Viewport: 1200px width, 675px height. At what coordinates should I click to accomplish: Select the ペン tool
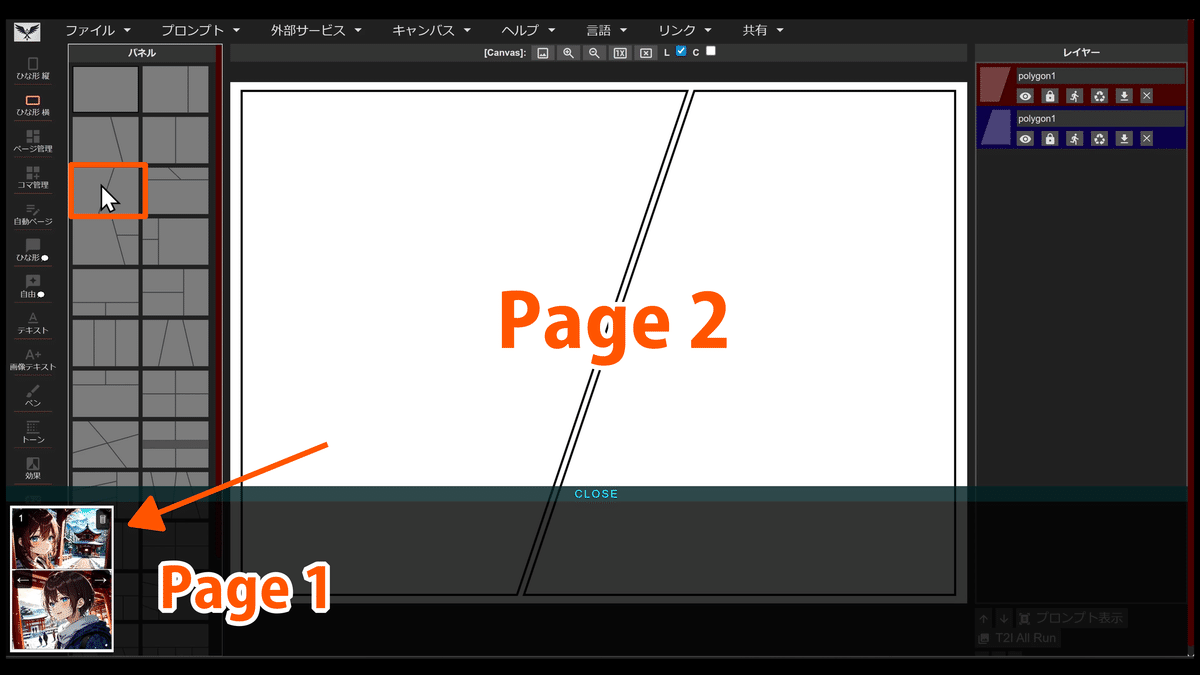31,399
